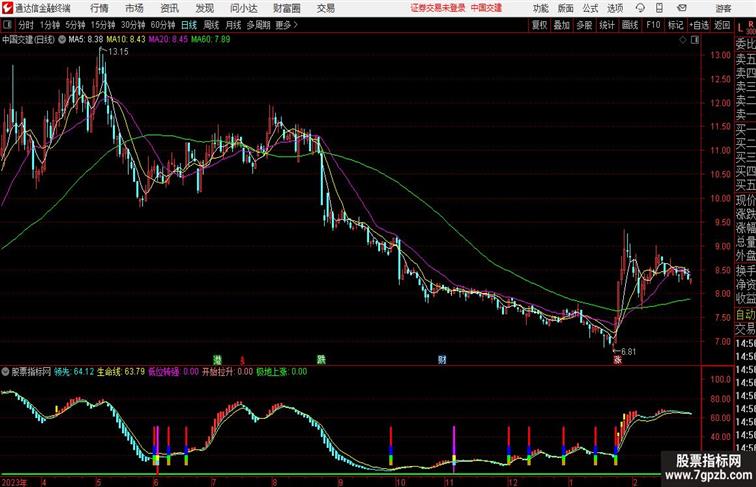Click the 标记 mark button

[x=675, y=25]
